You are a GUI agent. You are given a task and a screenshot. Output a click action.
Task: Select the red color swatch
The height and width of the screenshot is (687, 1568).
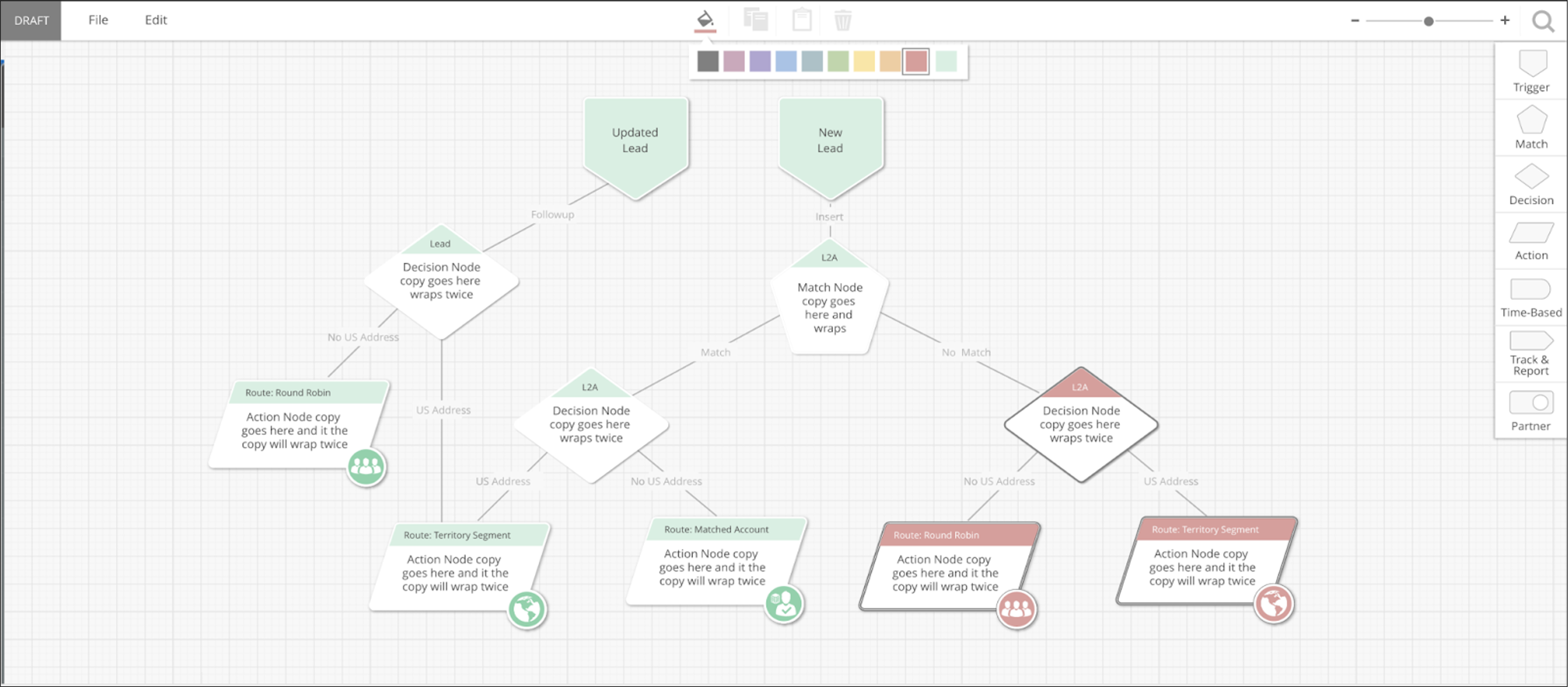[x=915, y=61]
